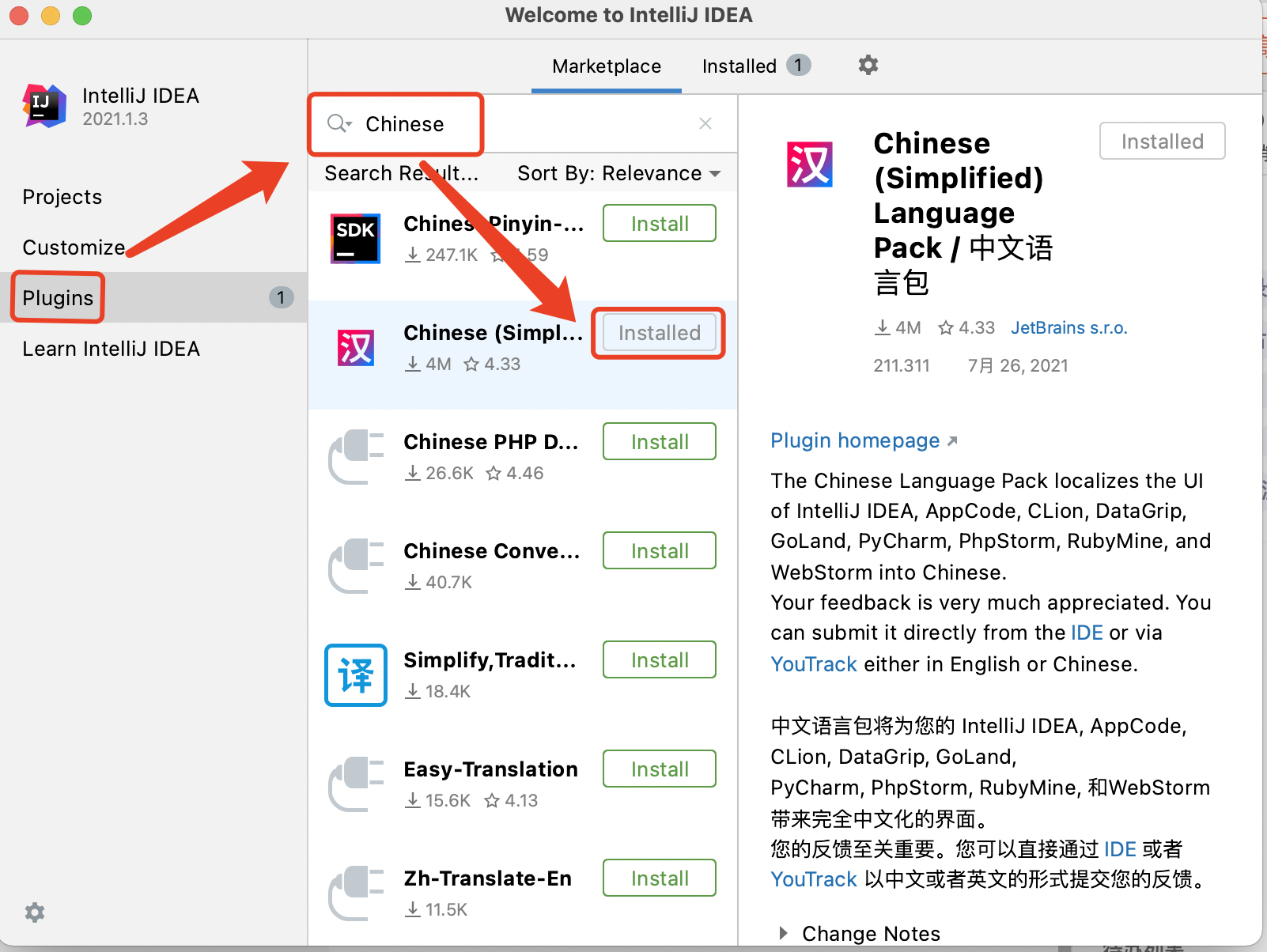Click the Chinese Converter plug icon

click(355, 565)
